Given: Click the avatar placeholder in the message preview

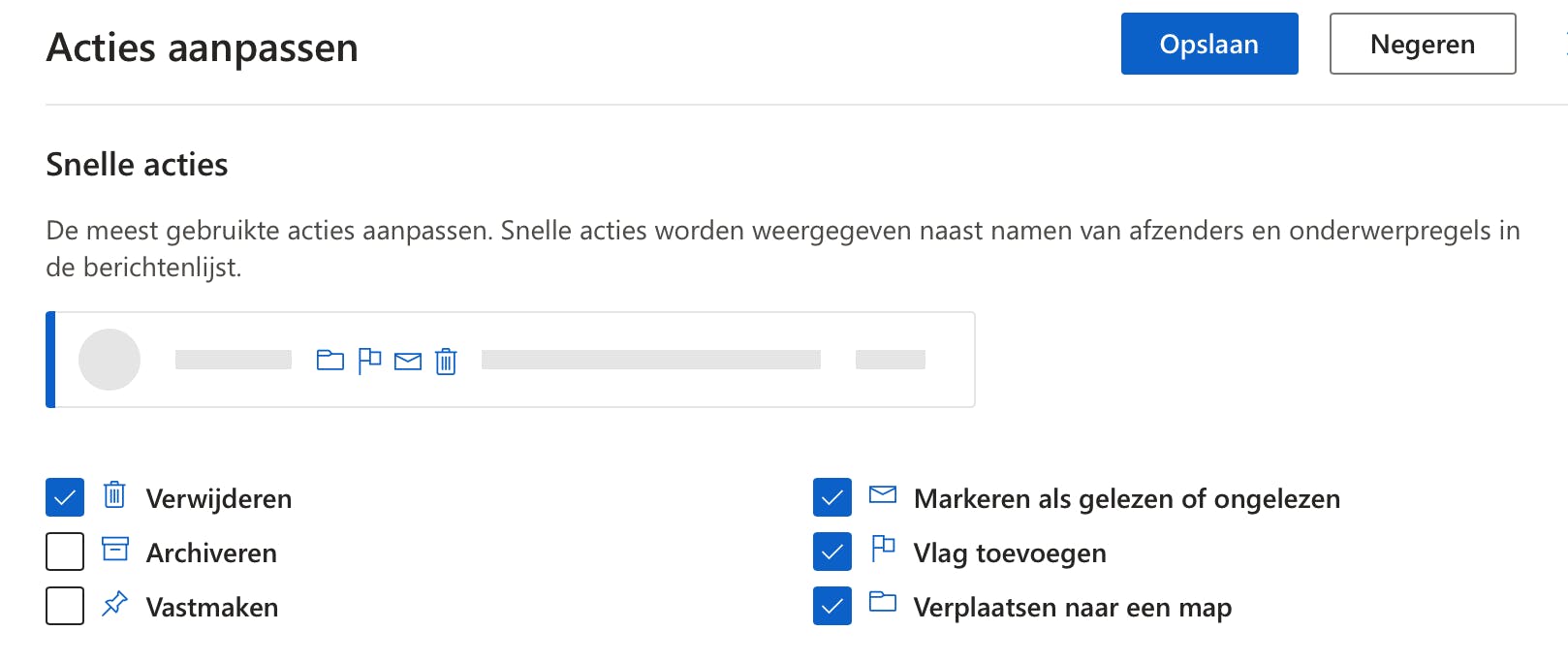Looking at the screenshot, I should 110,360.
